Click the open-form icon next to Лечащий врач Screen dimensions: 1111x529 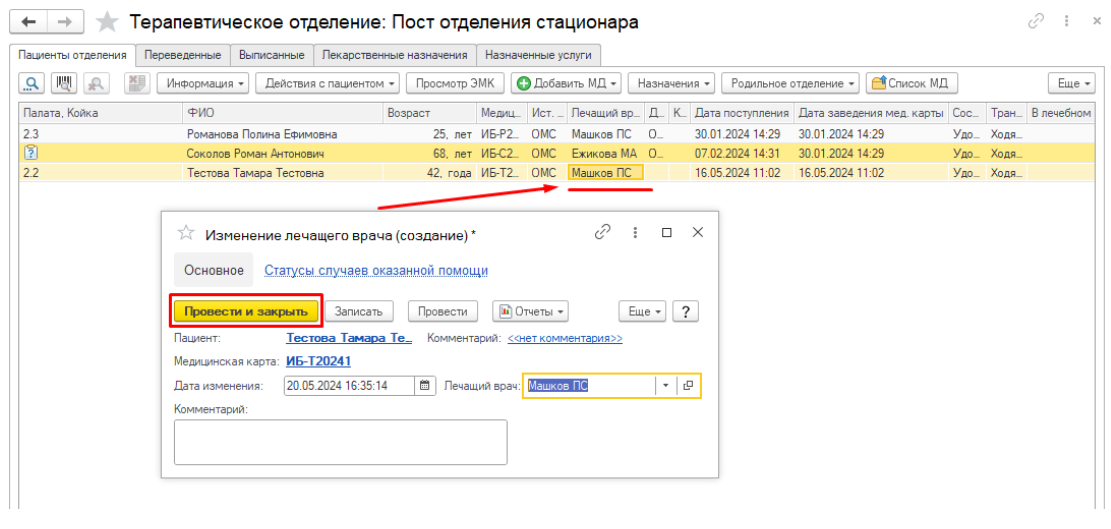pyautogui.click(x=689, y=386)
